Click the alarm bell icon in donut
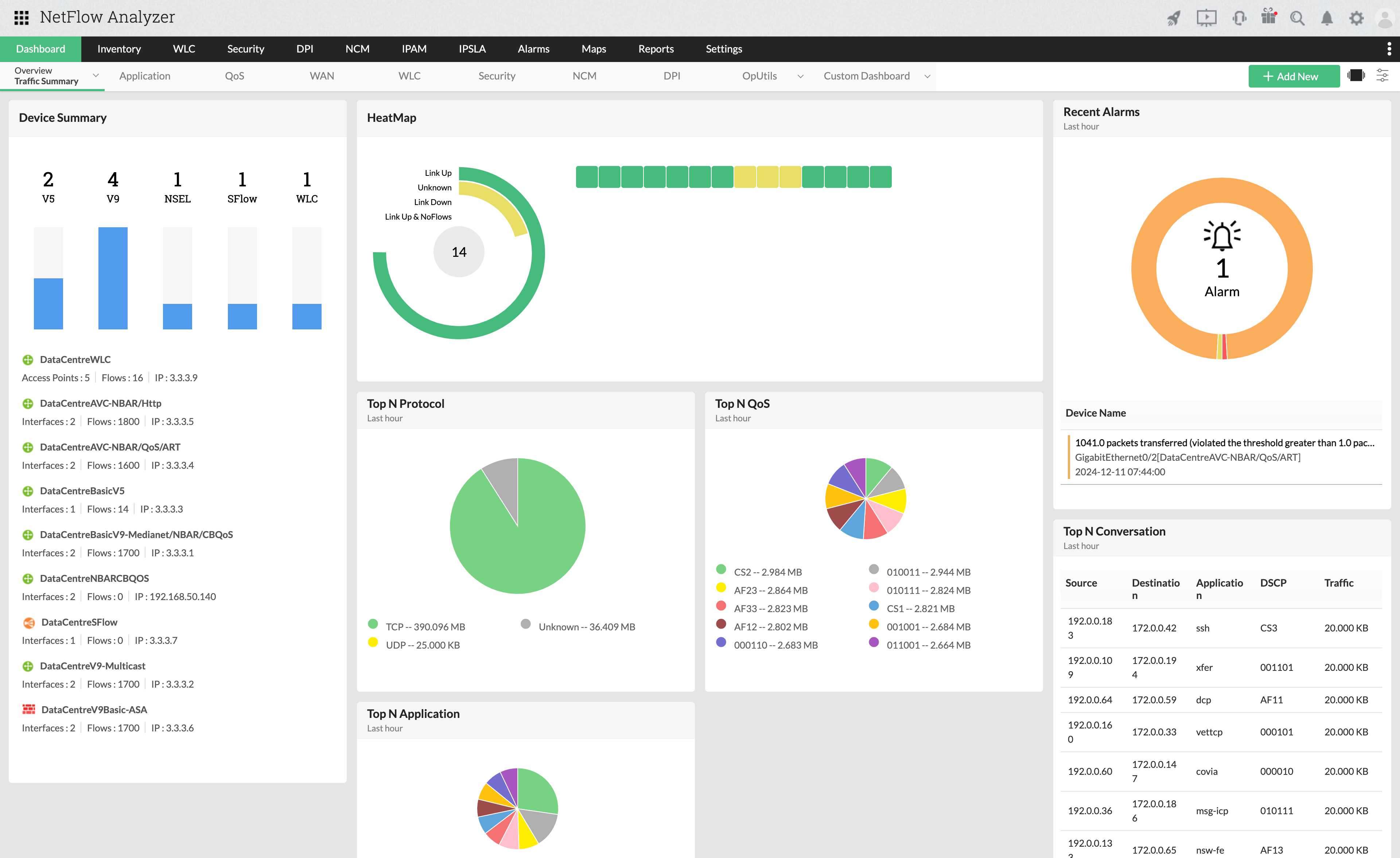The width and height of the screenshot is (1400, 858). [x=1222, y=235]
